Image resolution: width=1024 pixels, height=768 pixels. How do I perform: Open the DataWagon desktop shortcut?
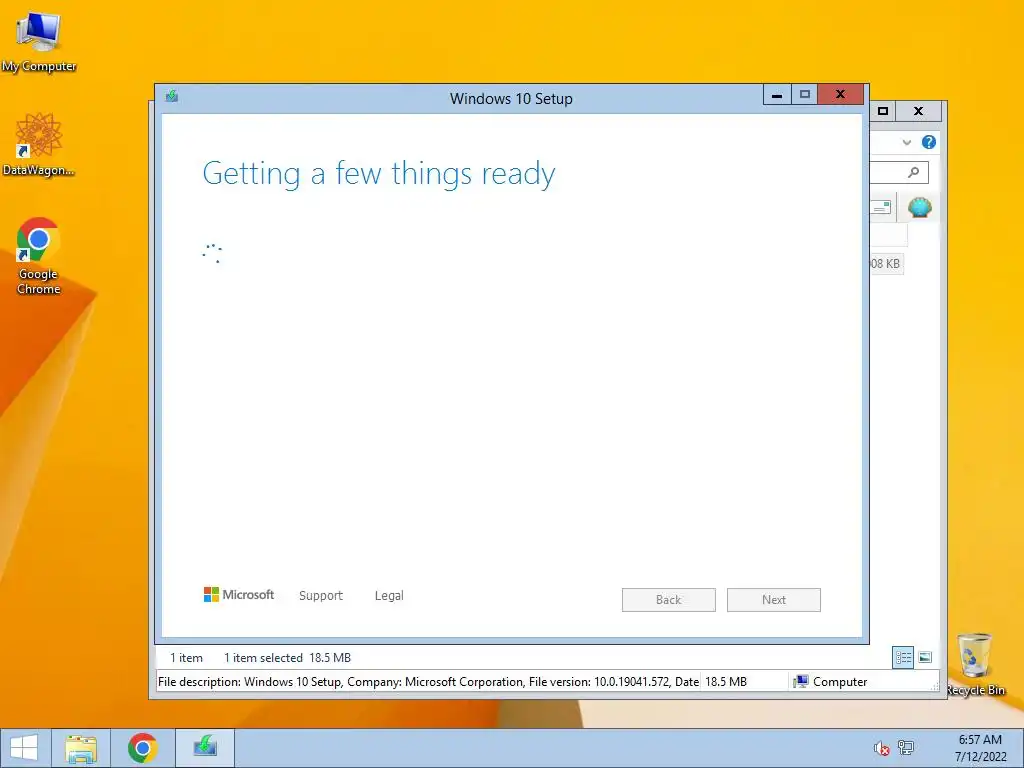[39, 144]
